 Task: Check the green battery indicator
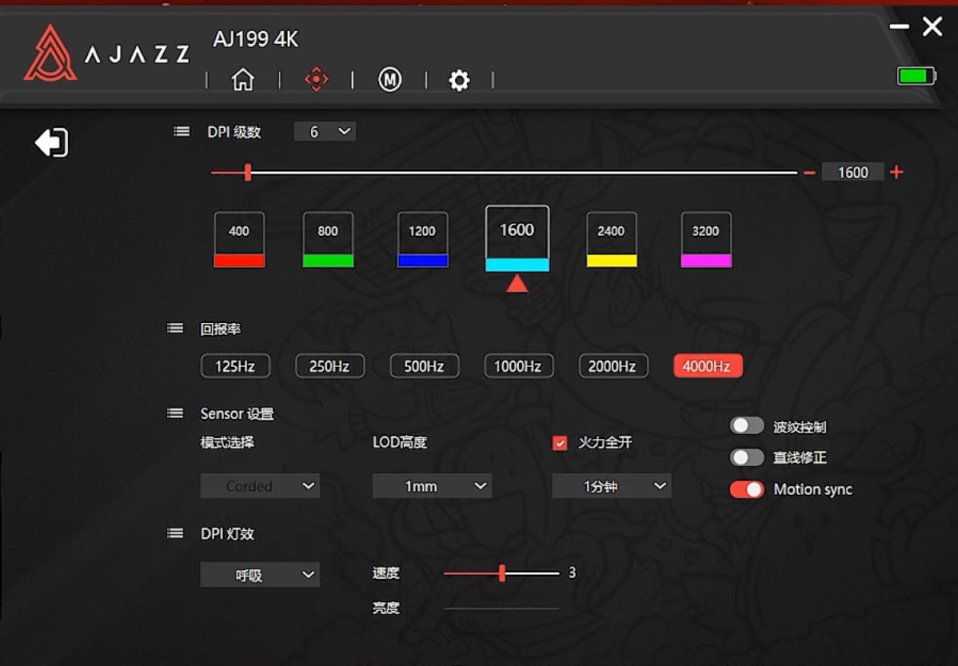pos(916,76)
